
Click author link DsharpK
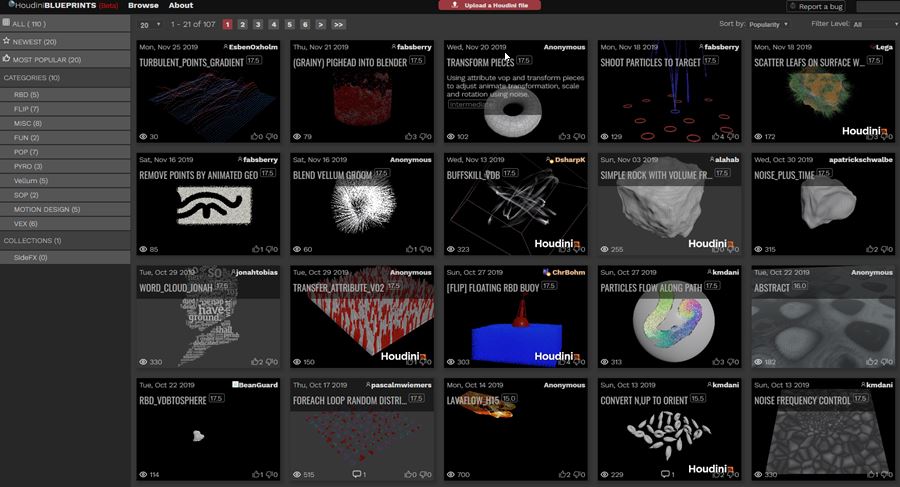[x=569, y=160]
